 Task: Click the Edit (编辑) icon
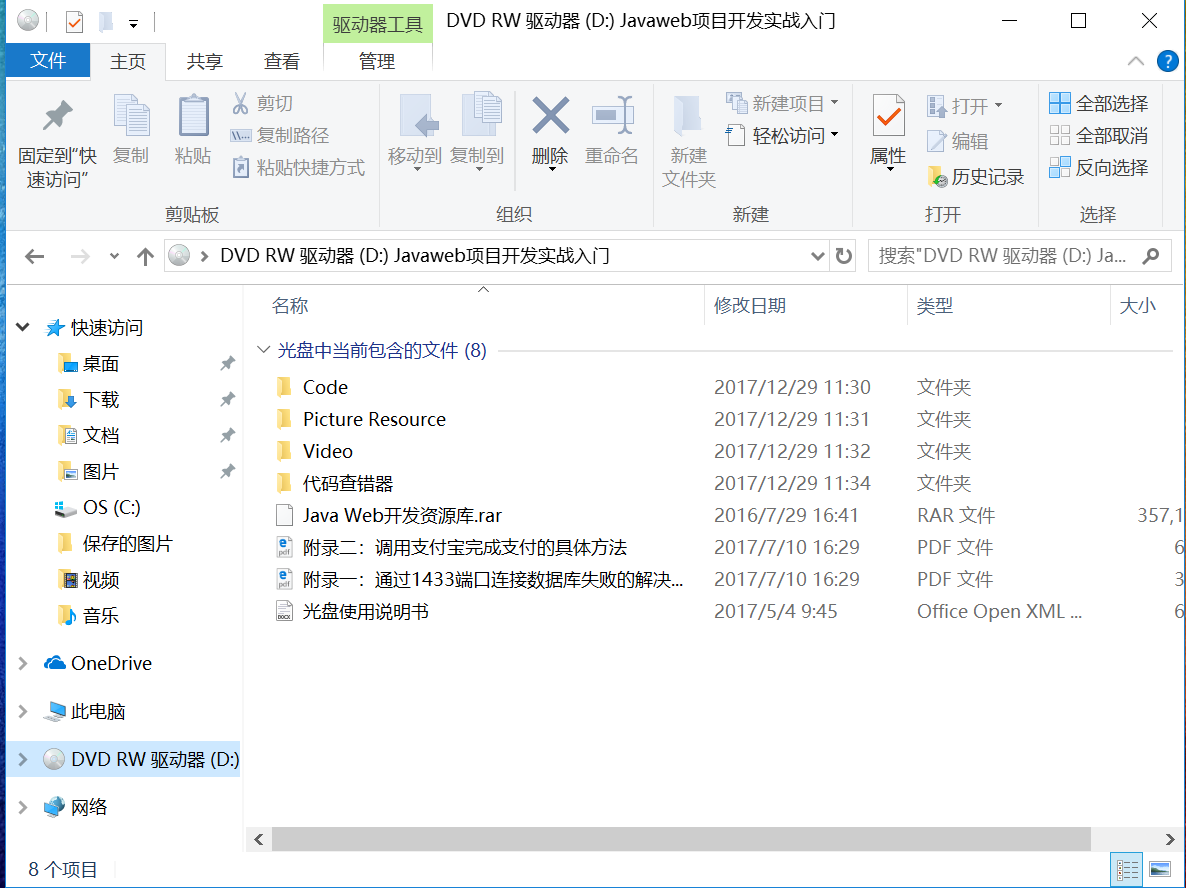(936, 141)
